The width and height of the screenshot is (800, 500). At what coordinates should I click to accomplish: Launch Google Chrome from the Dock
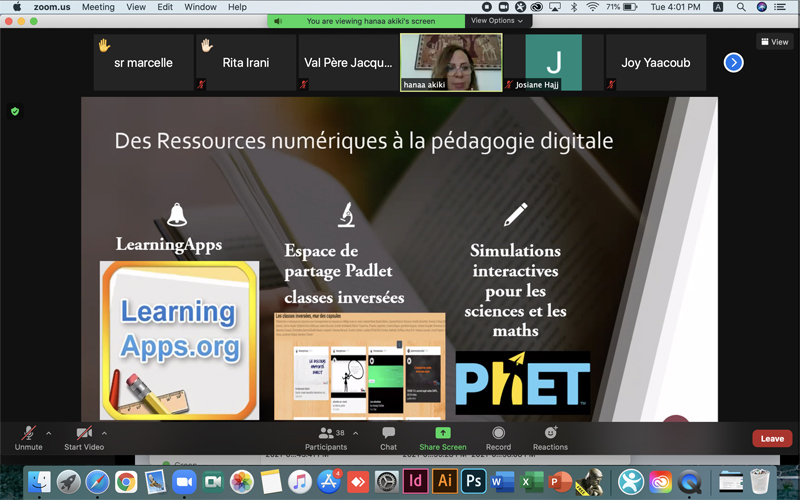click(x=126, y=481)
